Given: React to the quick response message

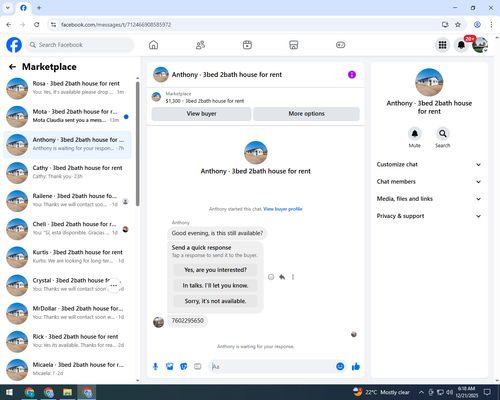Looking at the screenshot, I should coord(271,277).
